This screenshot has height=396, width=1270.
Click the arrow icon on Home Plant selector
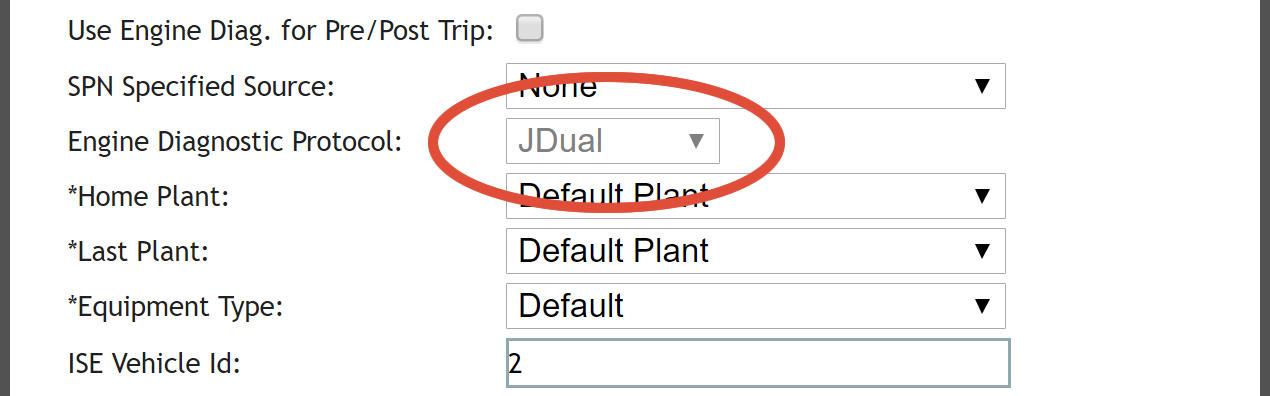[x=981, y=196]
